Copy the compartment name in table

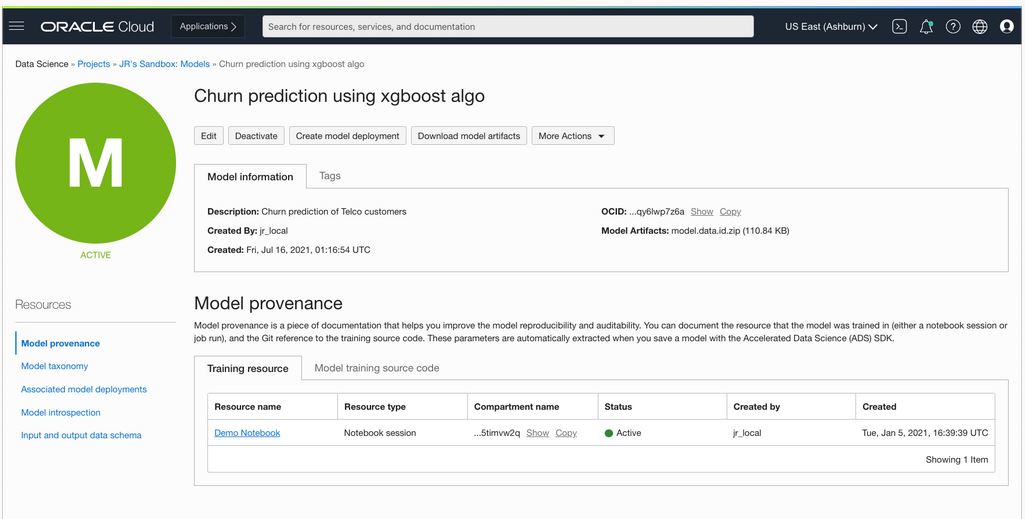point(566,433)
